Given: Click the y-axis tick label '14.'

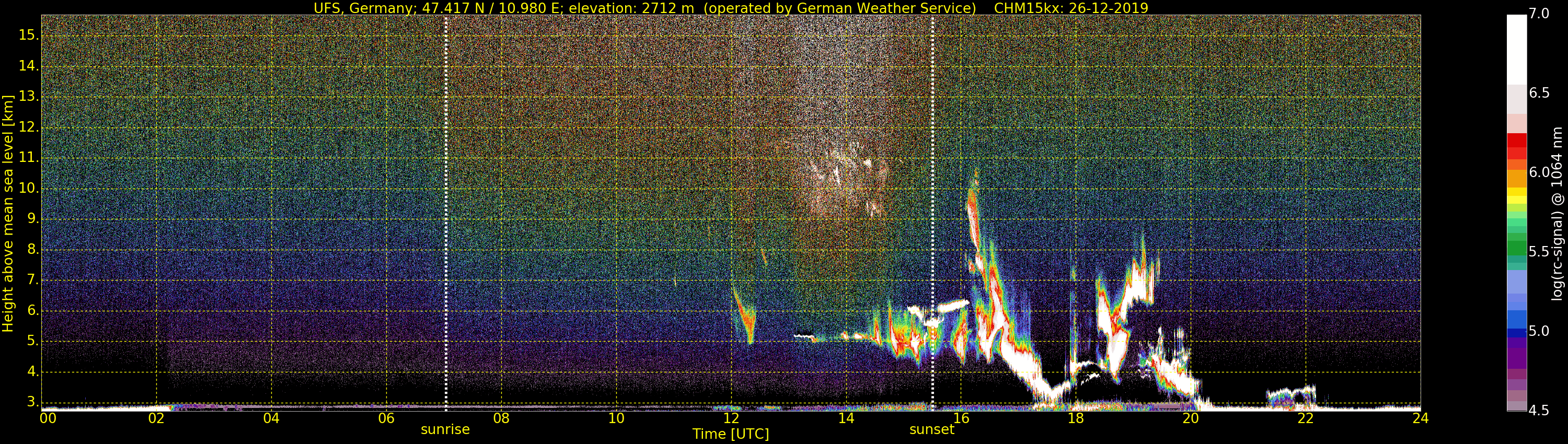Looking at the screenshot, I should tap(29, 66).
